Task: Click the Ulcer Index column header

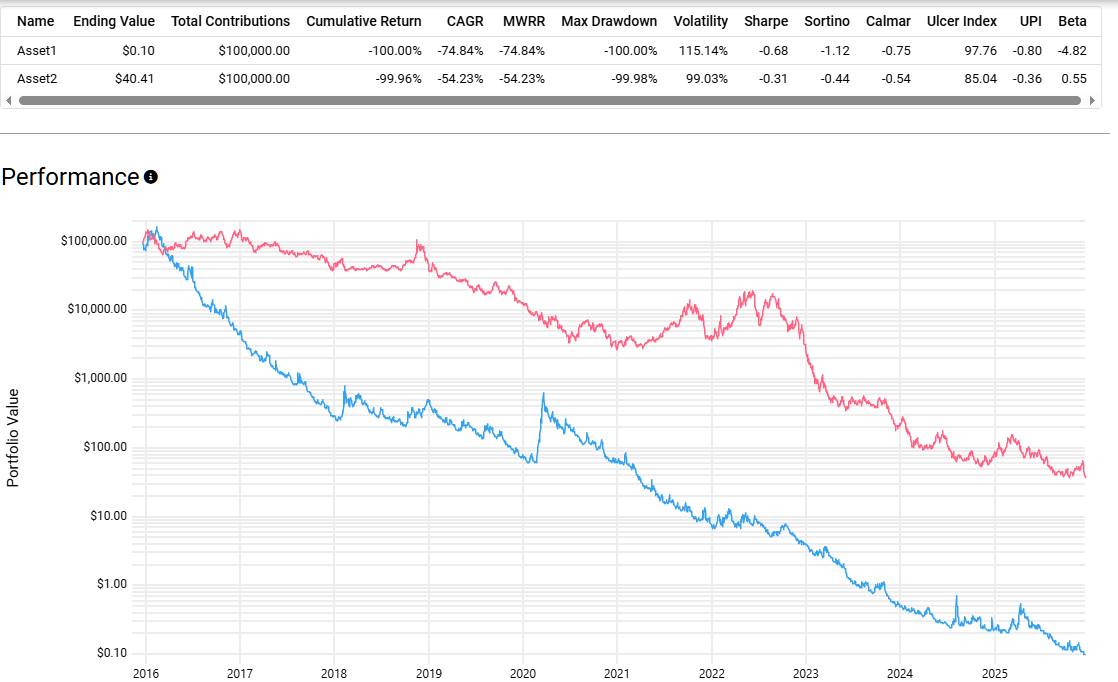Action: 961,21
